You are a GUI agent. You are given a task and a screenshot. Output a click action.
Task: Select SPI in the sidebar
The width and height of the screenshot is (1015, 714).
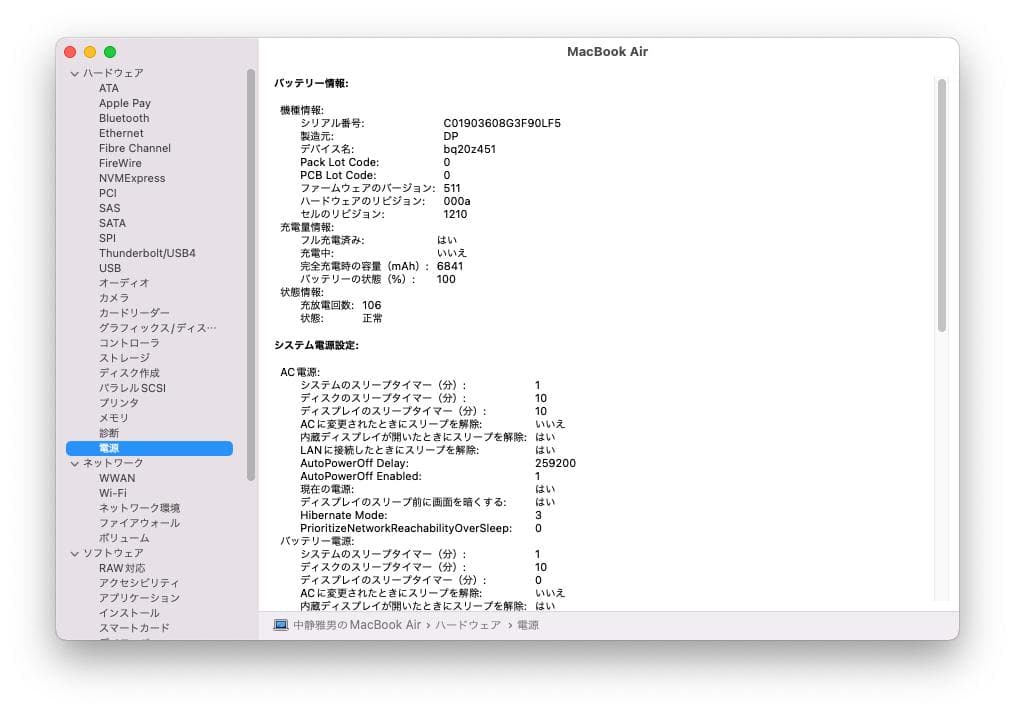(x=107, y=238)
